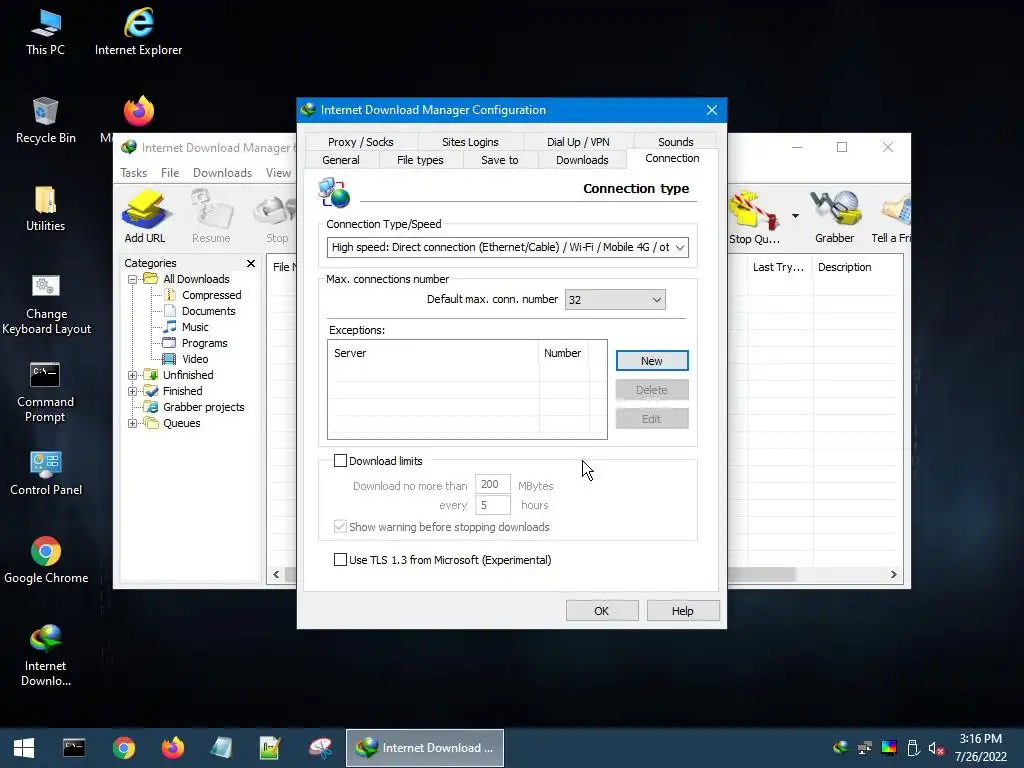Launch Firefox from the taskbar
1024x768 pixels.
point(172,748)
